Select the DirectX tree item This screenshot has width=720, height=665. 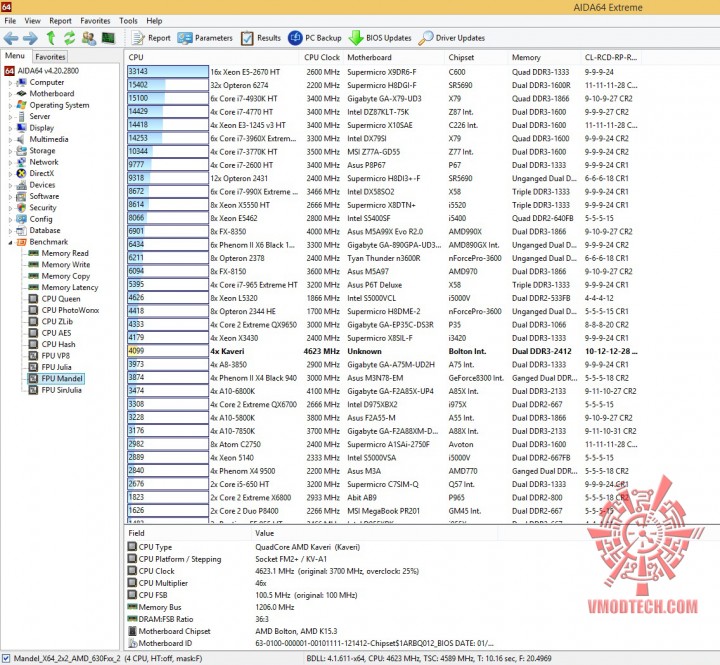[42, 174]
